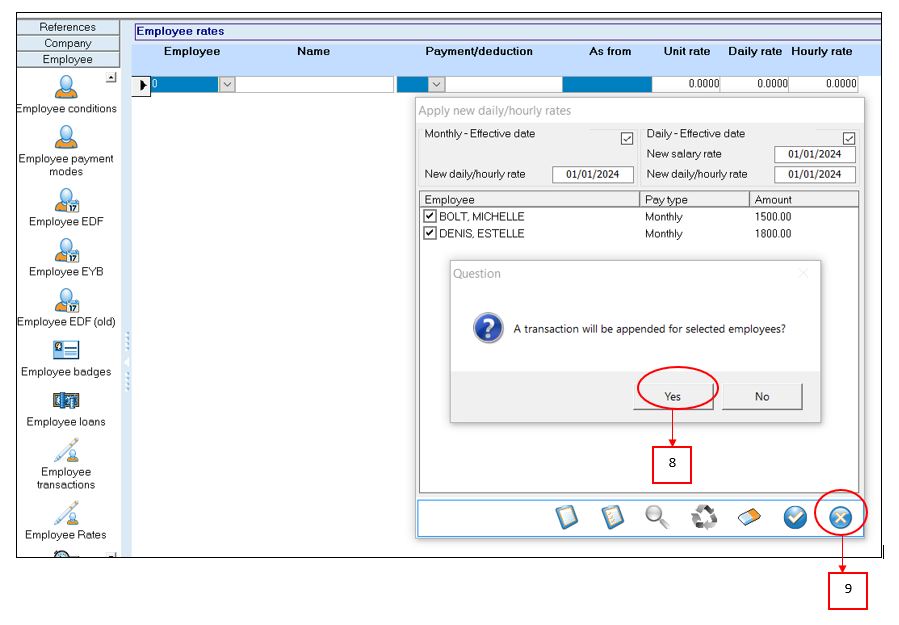The height and width of the screenshot is (625, 899).
Task: Click the blue checkmark apply icon
Action: tap(795, 517)
